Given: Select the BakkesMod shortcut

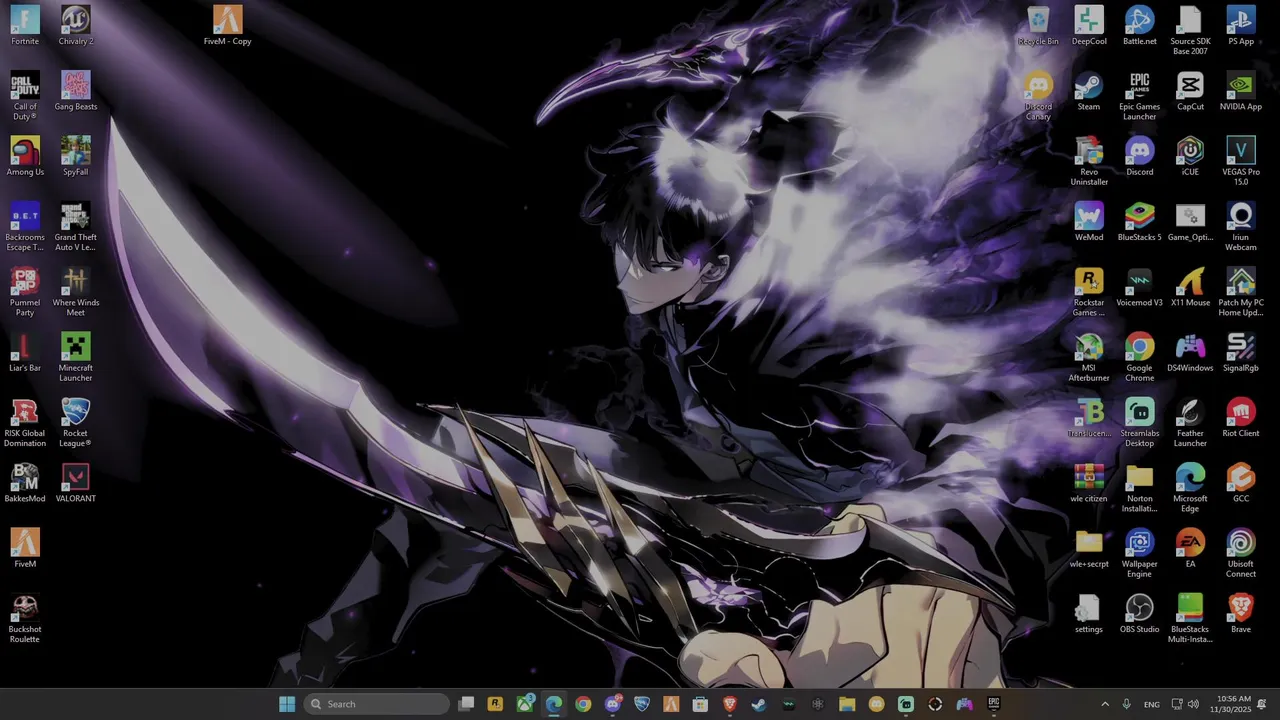Looking at the screenshot, I should pos(25,483).
